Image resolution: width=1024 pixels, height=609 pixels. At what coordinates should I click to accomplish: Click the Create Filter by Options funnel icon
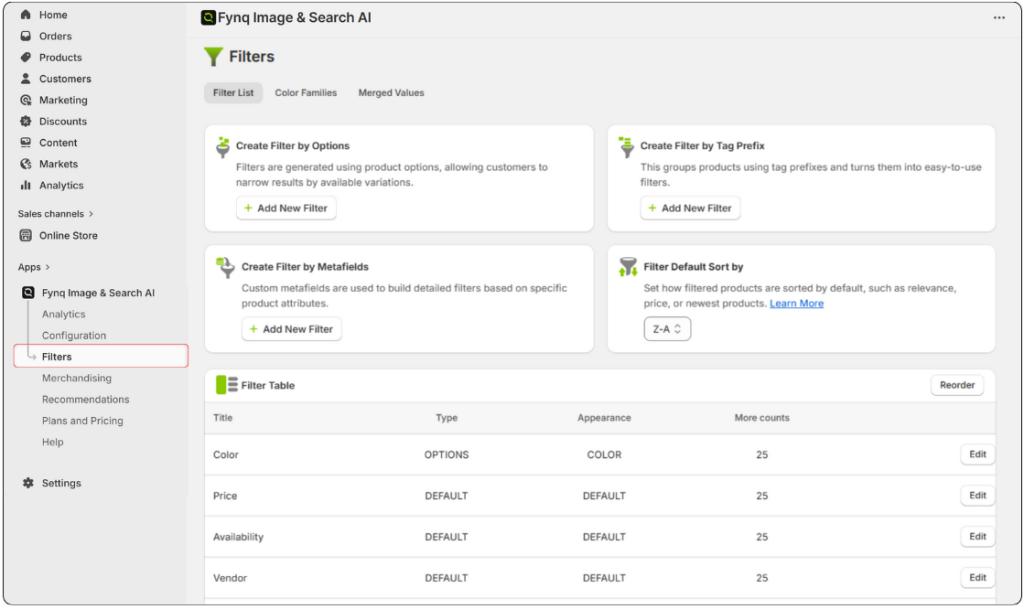click(x=223, y=148)
